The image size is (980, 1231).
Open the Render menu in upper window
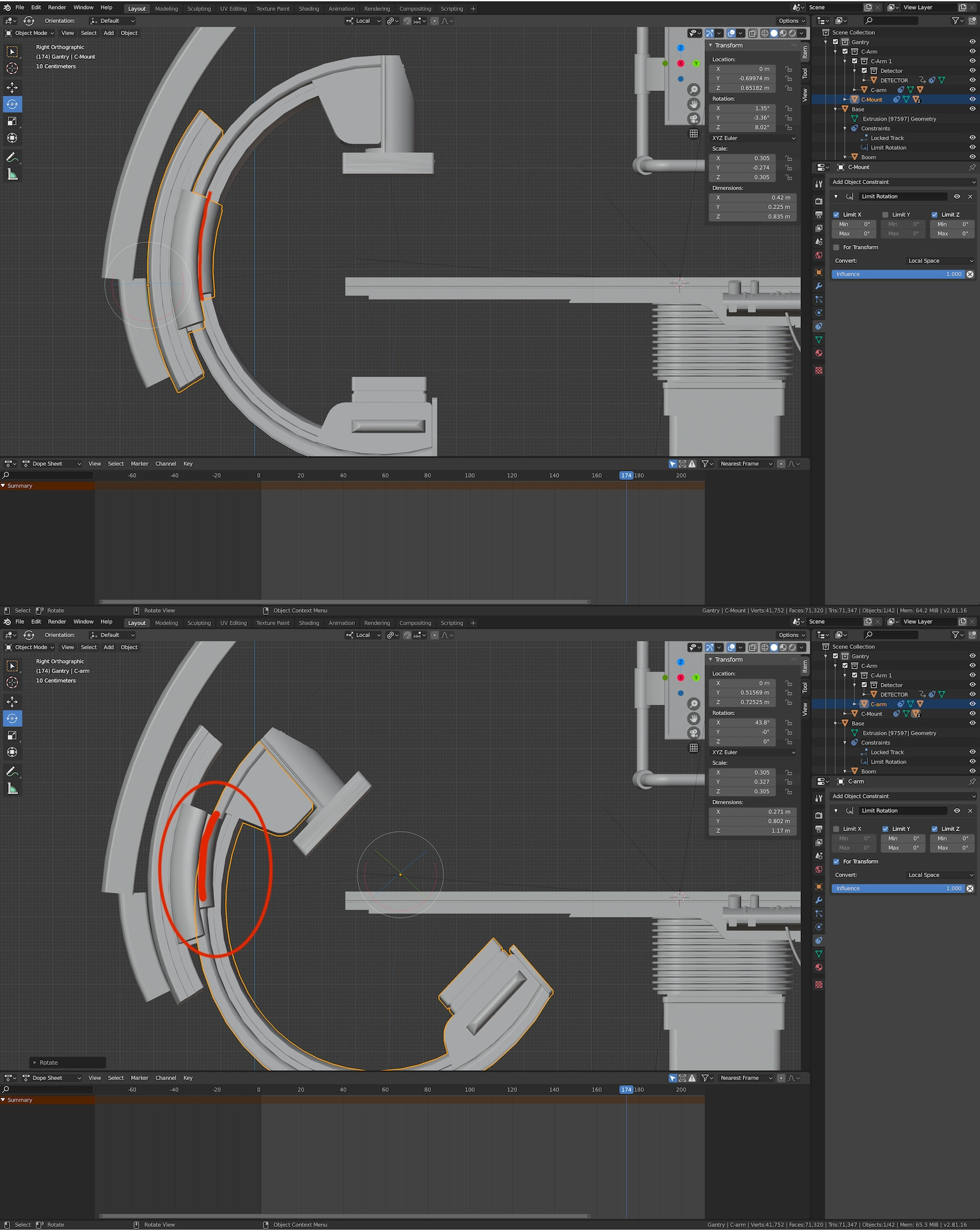click(57, 8)
